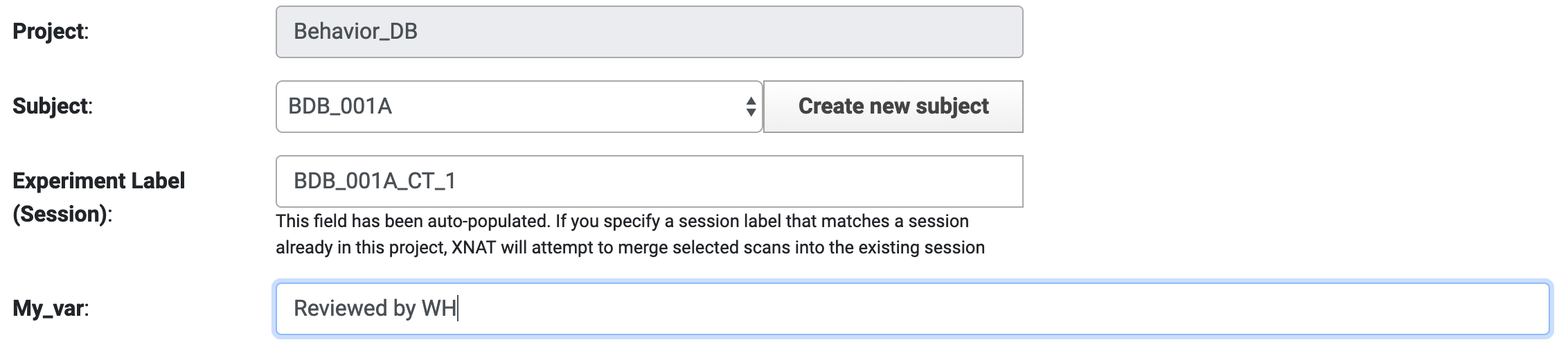This screenshot has height=349, width=1568.
Task: Click empty space right of My_var text
Action: coord(970,309)
